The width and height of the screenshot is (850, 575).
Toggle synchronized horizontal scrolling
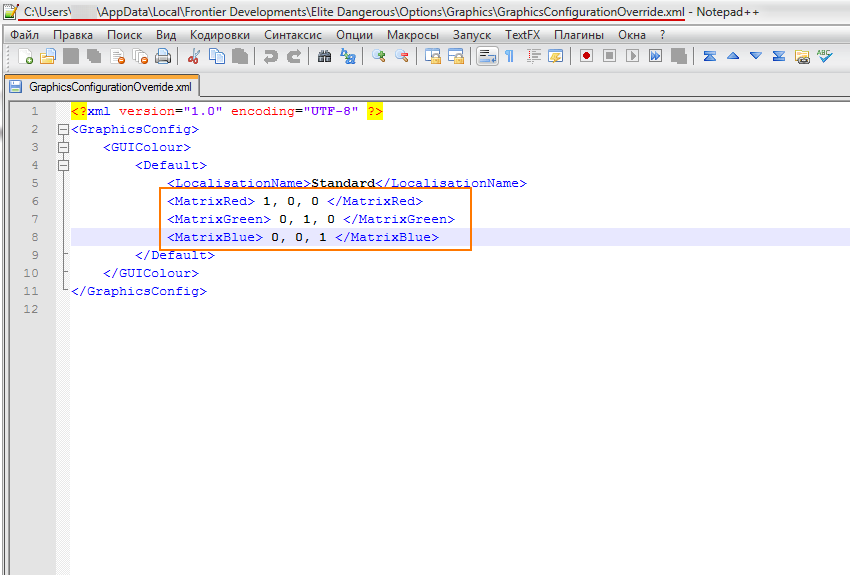[x=456, y=56]
